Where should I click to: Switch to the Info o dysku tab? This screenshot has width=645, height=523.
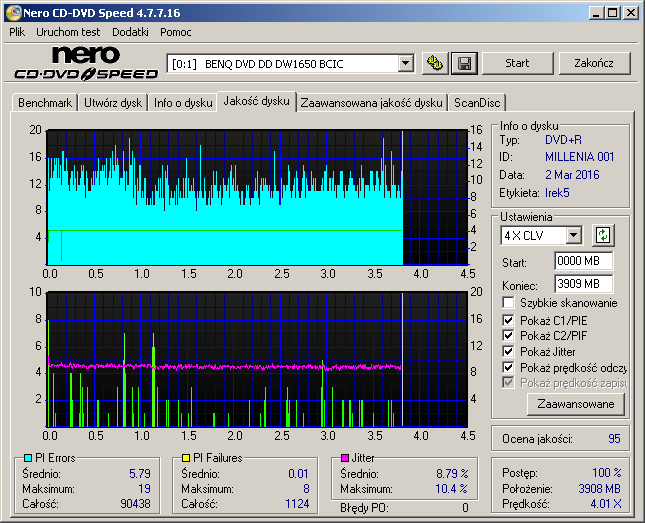click(183, 102)
